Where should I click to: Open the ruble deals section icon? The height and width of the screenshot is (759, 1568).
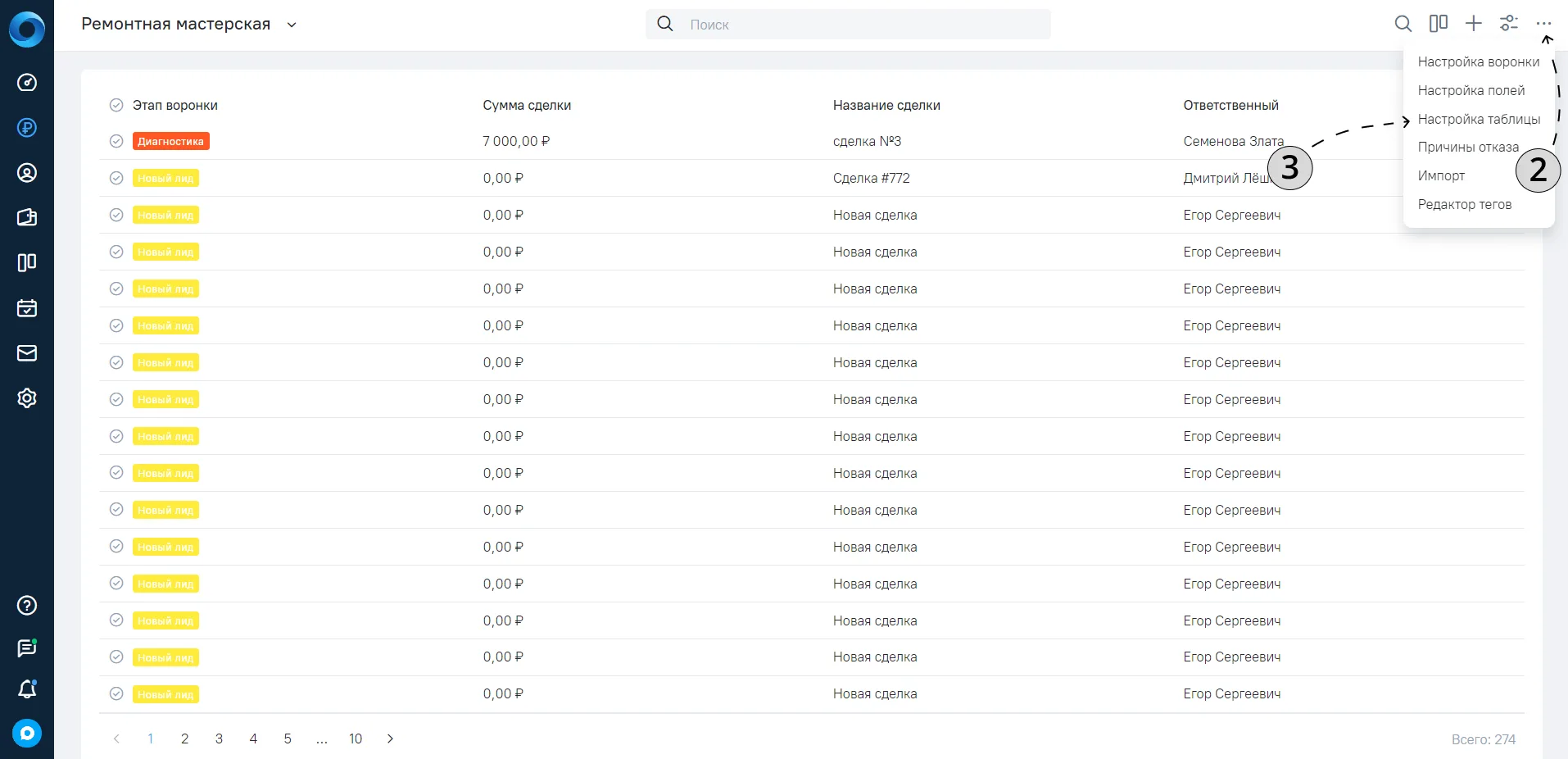(x=27, y=127)
